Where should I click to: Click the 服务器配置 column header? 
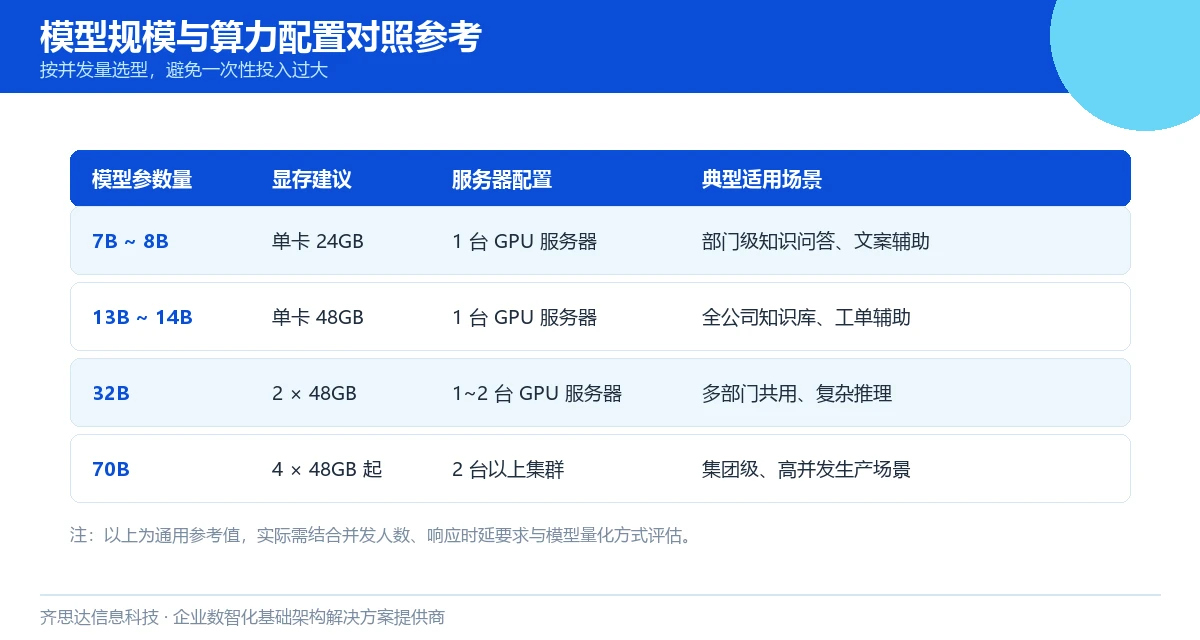tap(502, 180)
